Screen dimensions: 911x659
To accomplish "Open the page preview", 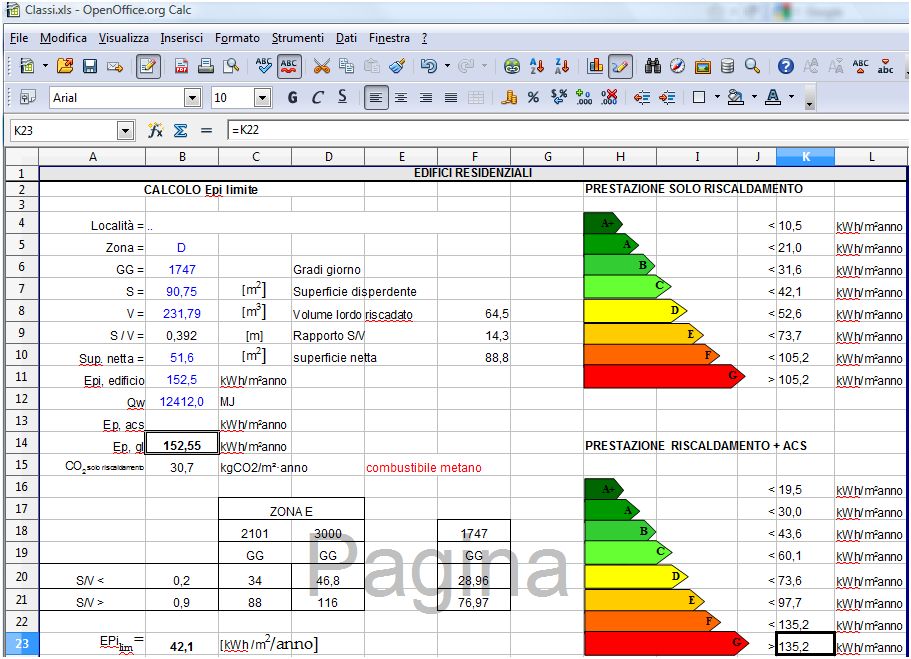I will click(231, 66).
